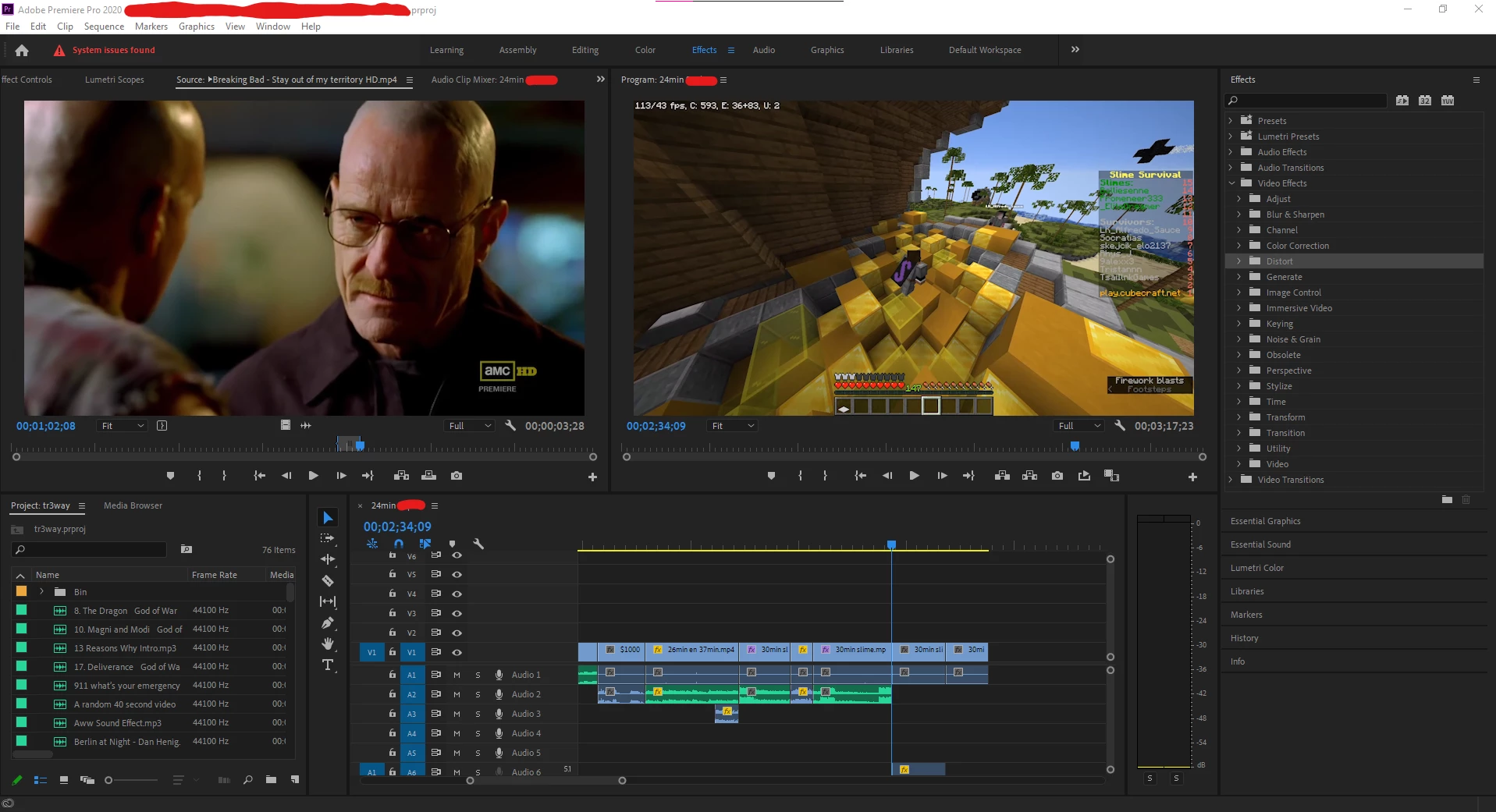This screenshot has width=1496, height=812.
Task: Open Source monitor playback resolution Full dropdown
Action: [470, 426]
